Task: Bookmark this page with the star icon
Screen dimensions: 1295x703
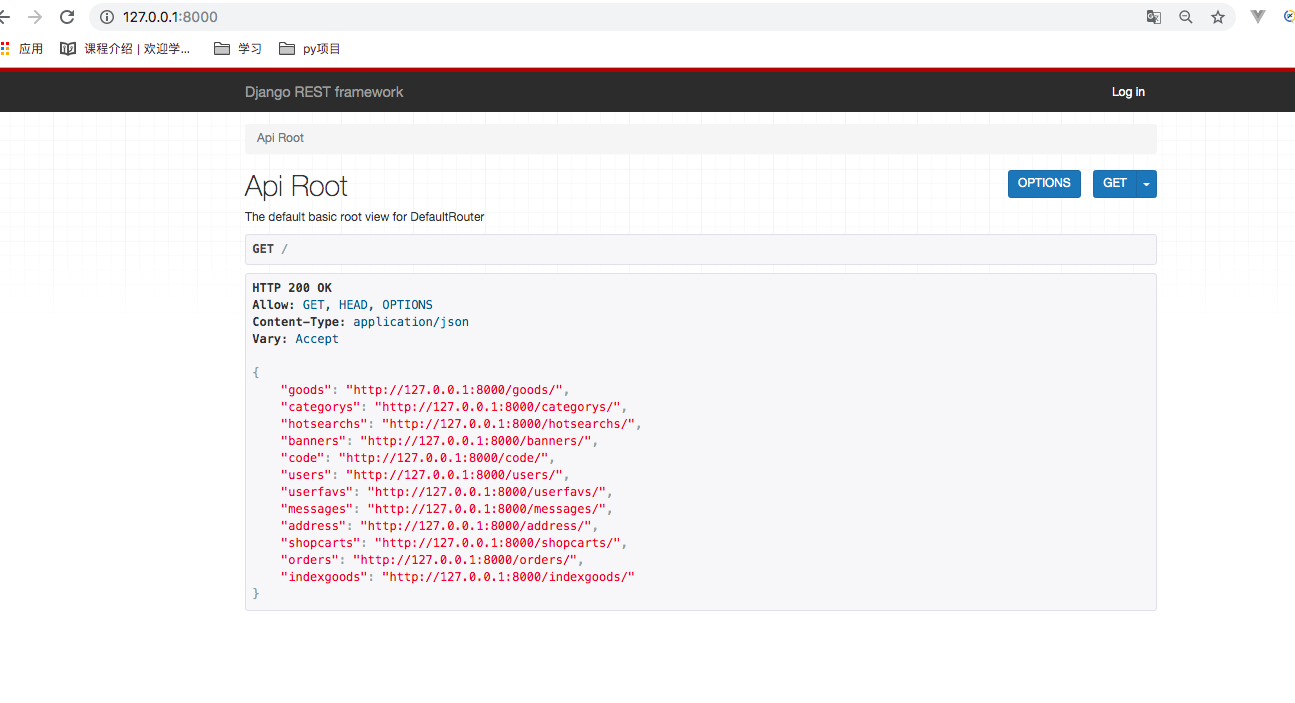Action: 1218,17
